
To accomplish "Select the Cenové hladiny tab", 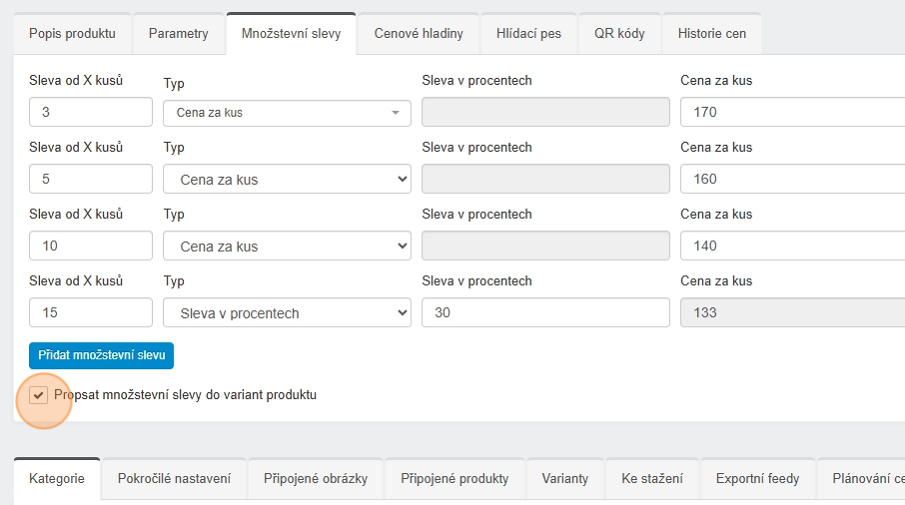I will tap(418, 34).
